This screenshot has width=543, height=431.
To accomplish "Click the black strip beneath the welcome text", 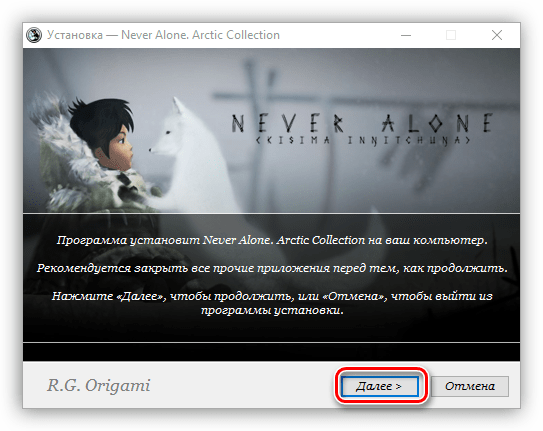I will pos(272,352).
